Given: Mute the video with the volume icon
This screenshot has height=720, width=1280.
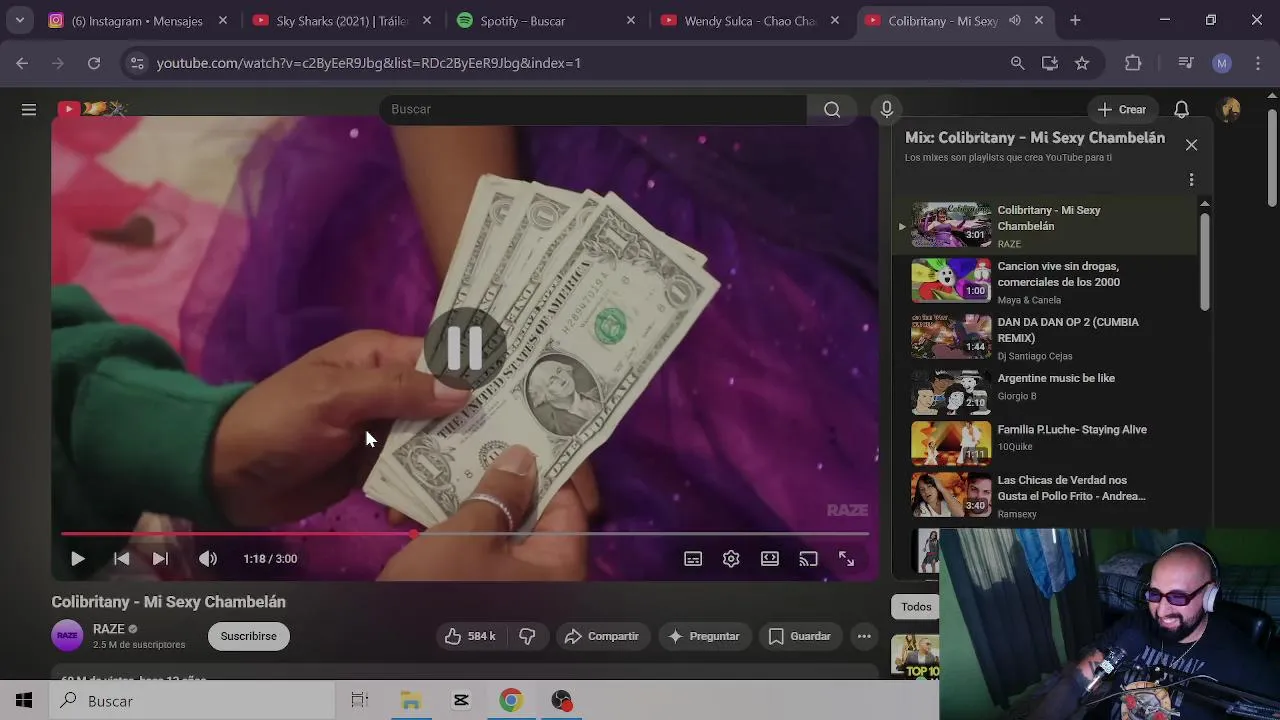Looking at the screenshot, I should (208, 559).
